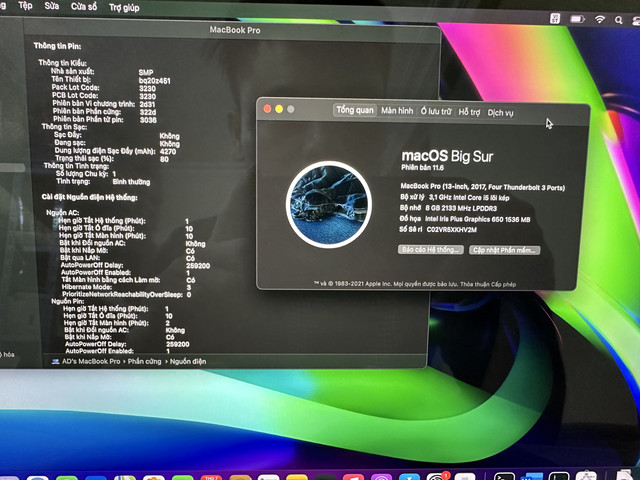Click the PCB Lot Code row
640x480 pixels.
(104, 96)
